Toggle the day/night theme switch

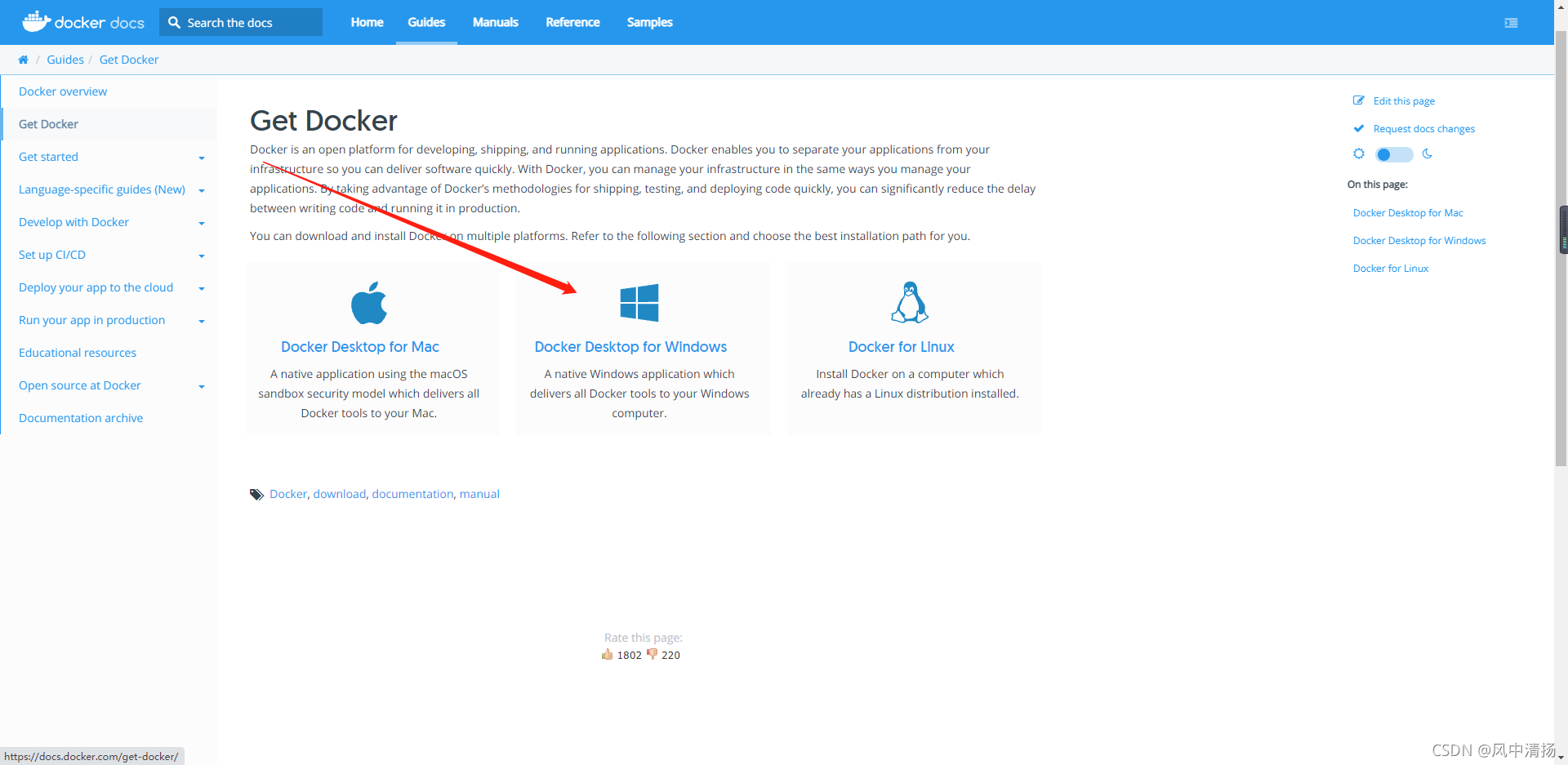coord(1393,154)
